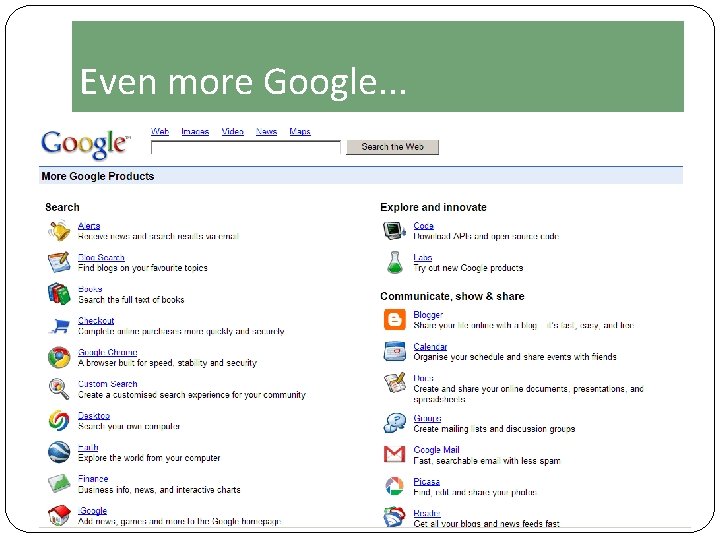Click the Reader feed icon
Viewport: 720px width, 540px height.
[394, 517]
